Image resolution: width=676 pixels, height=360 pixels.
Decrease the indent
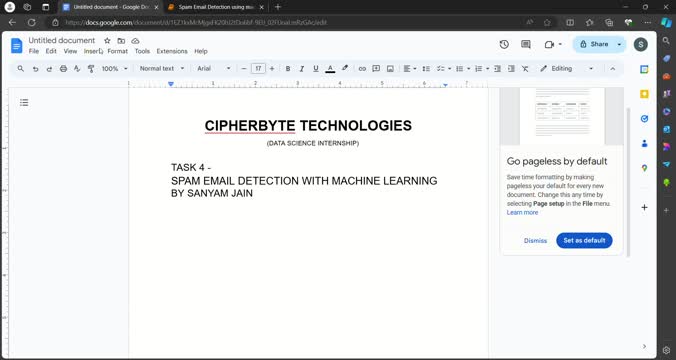coord(498,69)
